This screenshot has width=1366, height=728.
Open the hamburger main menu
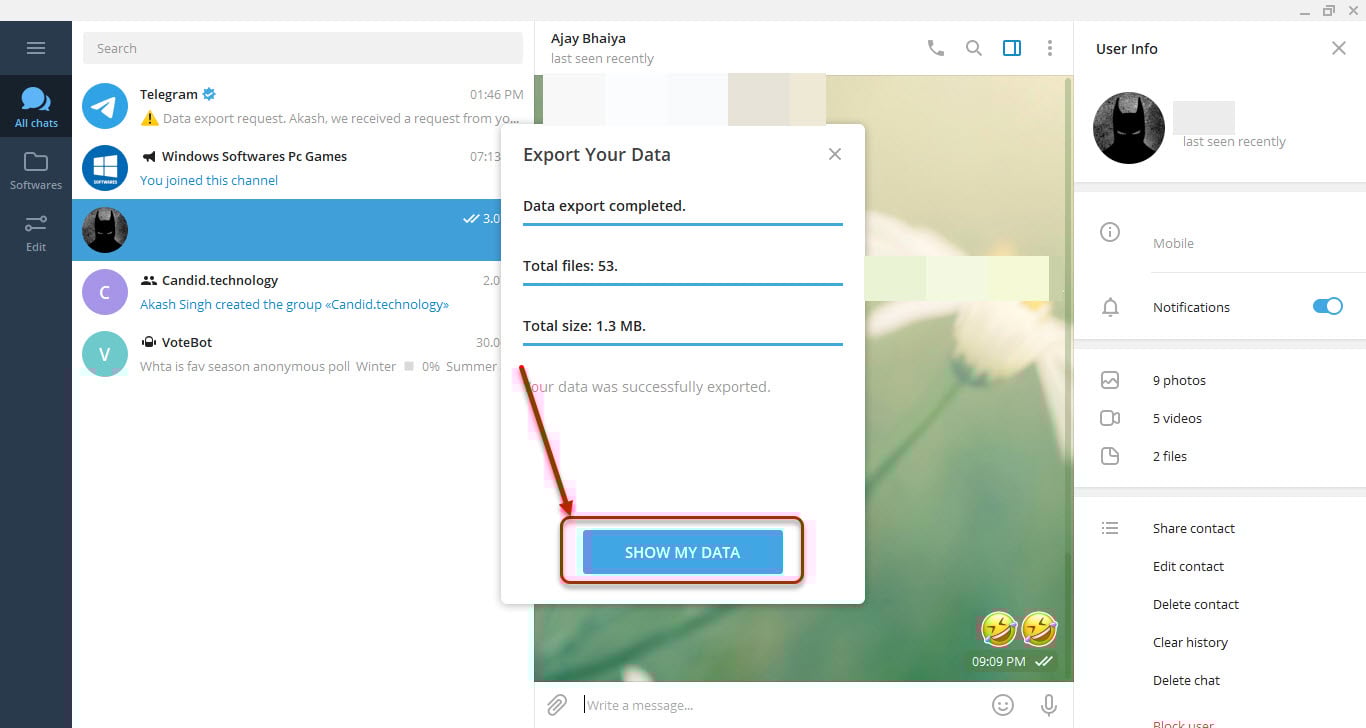(36, 48)
